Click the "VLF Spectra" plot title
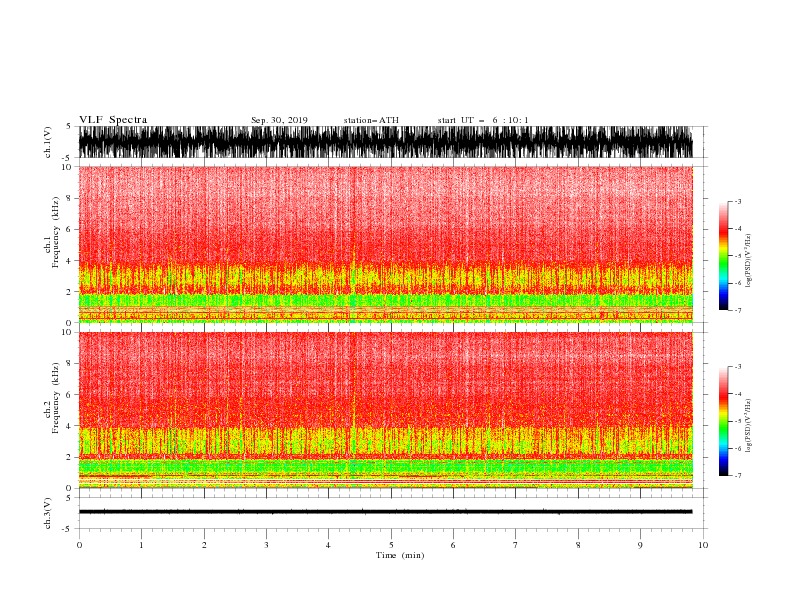The height and width of the screenshot is (612, 792). coord(113,120)
